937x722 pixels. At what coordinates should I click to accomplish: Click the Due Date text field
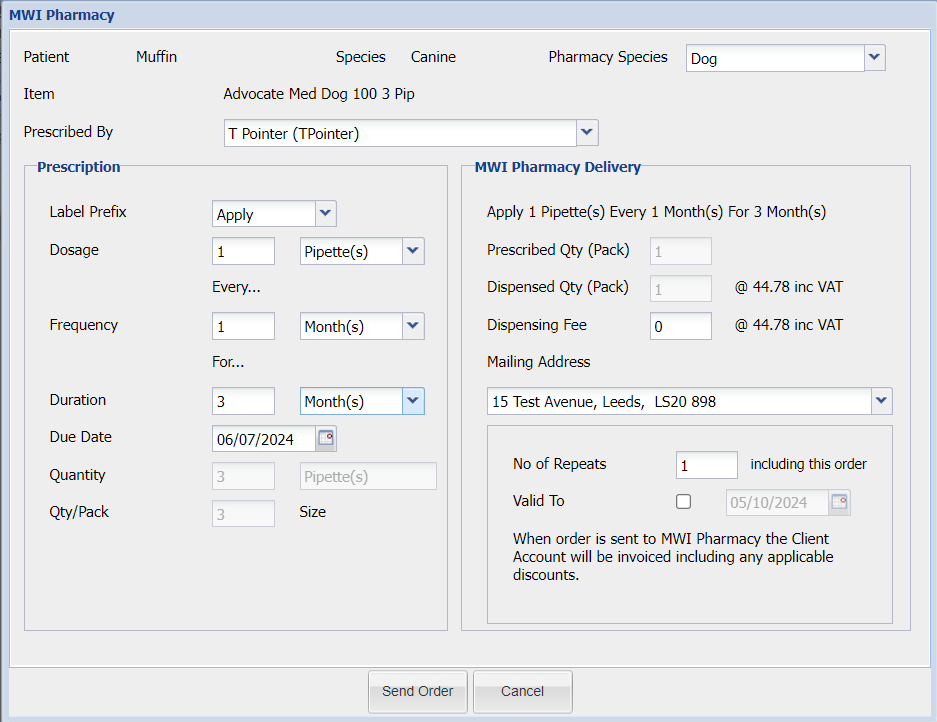(x=264, y=439)
